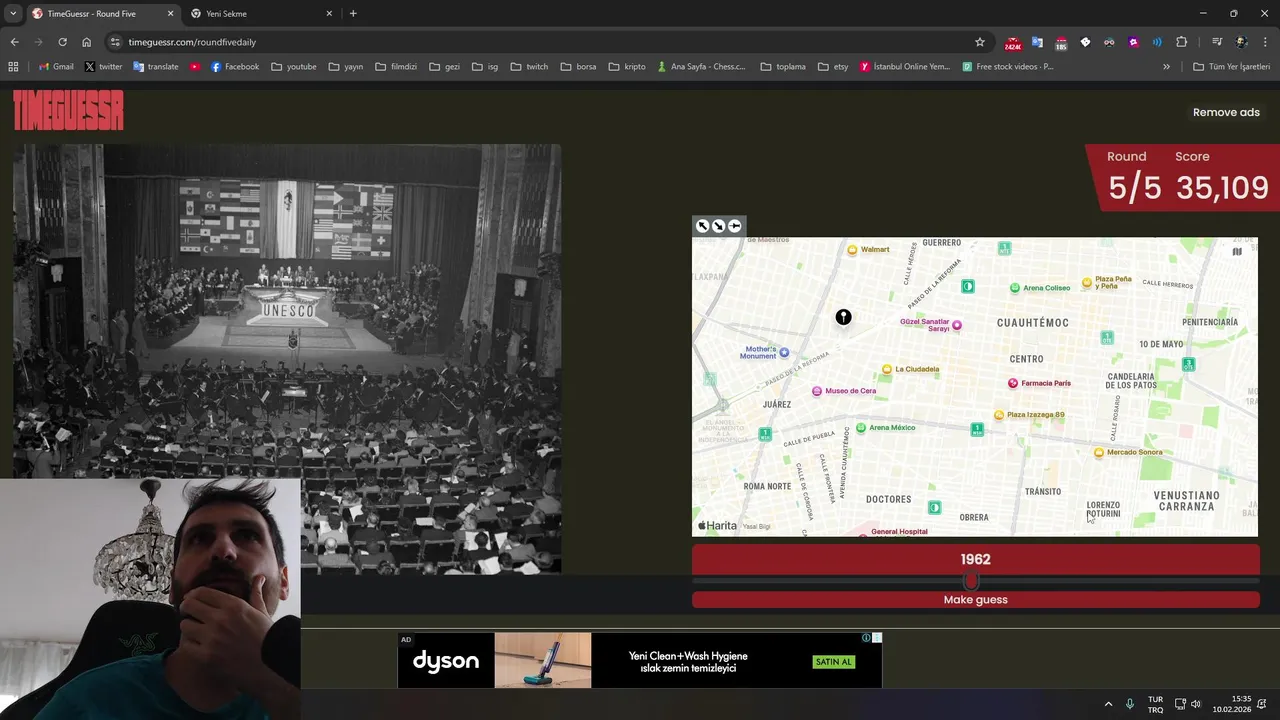This screenshot has height=720, width=1280.
Task: View site information icon in address bar
Action: coord(115,42)
